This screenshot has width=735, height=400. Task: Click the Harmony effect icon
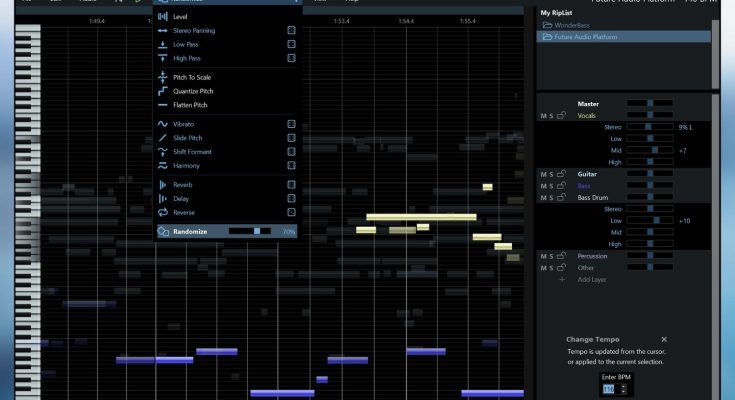(x=163, y=165)
